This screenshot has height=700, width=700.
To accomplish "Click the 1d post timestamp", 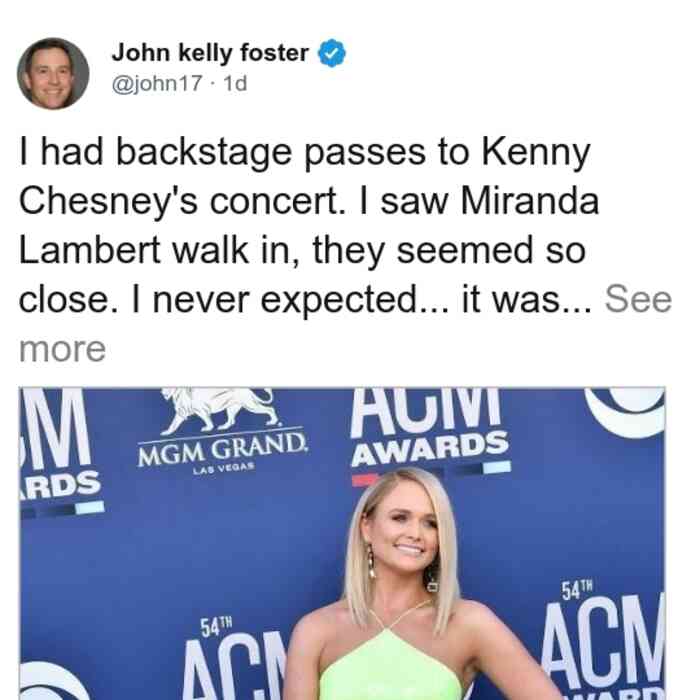I will click(235, 83).
